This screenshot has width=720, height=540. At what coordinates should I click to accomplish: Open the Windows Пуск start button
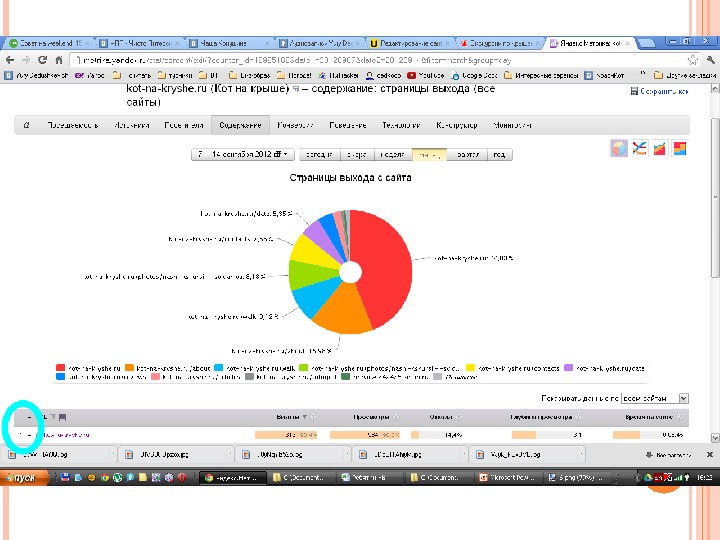[x=24, y=478]
